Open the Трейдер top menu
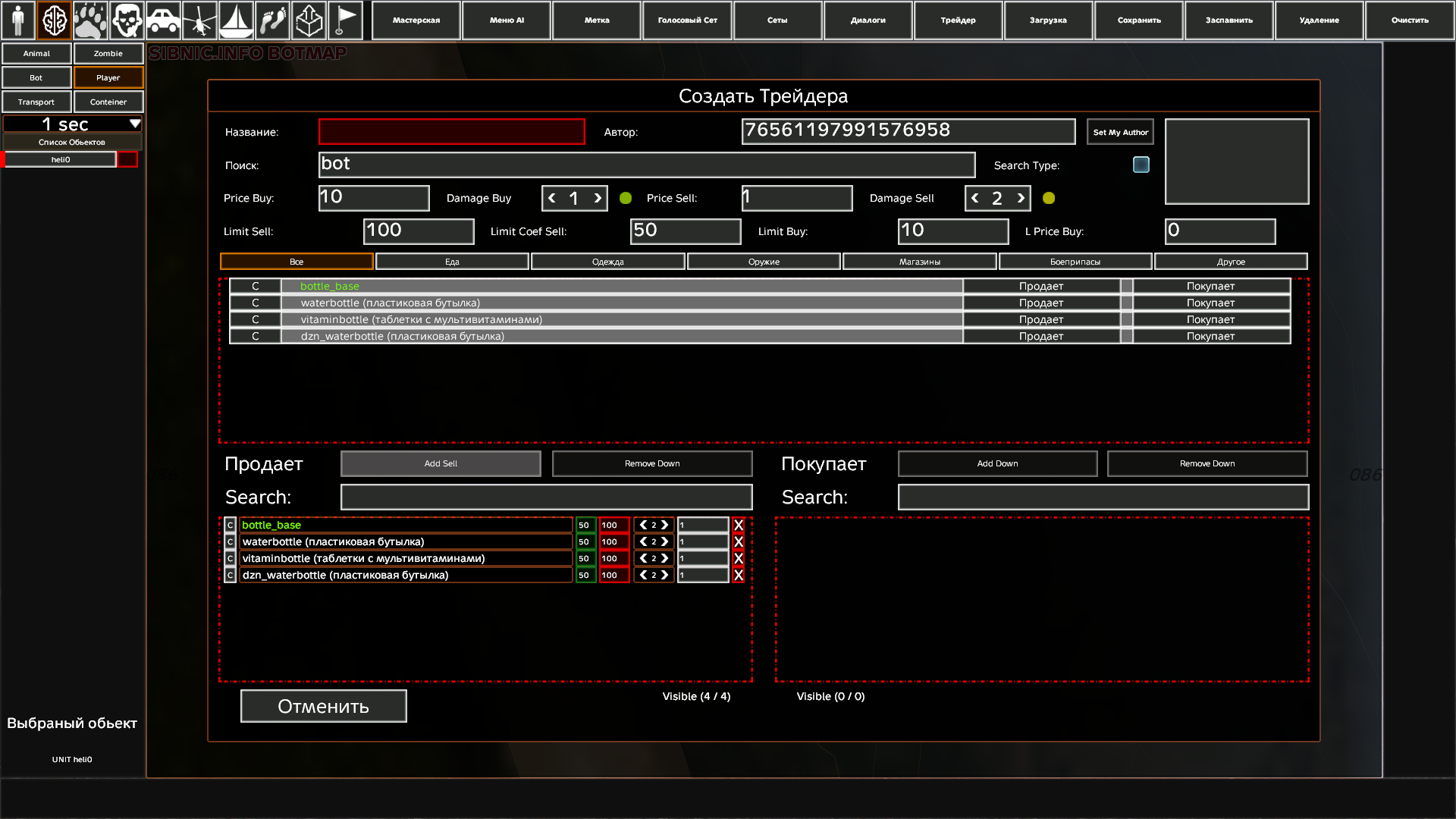The image size is (1456, 819). coord(958,20)
